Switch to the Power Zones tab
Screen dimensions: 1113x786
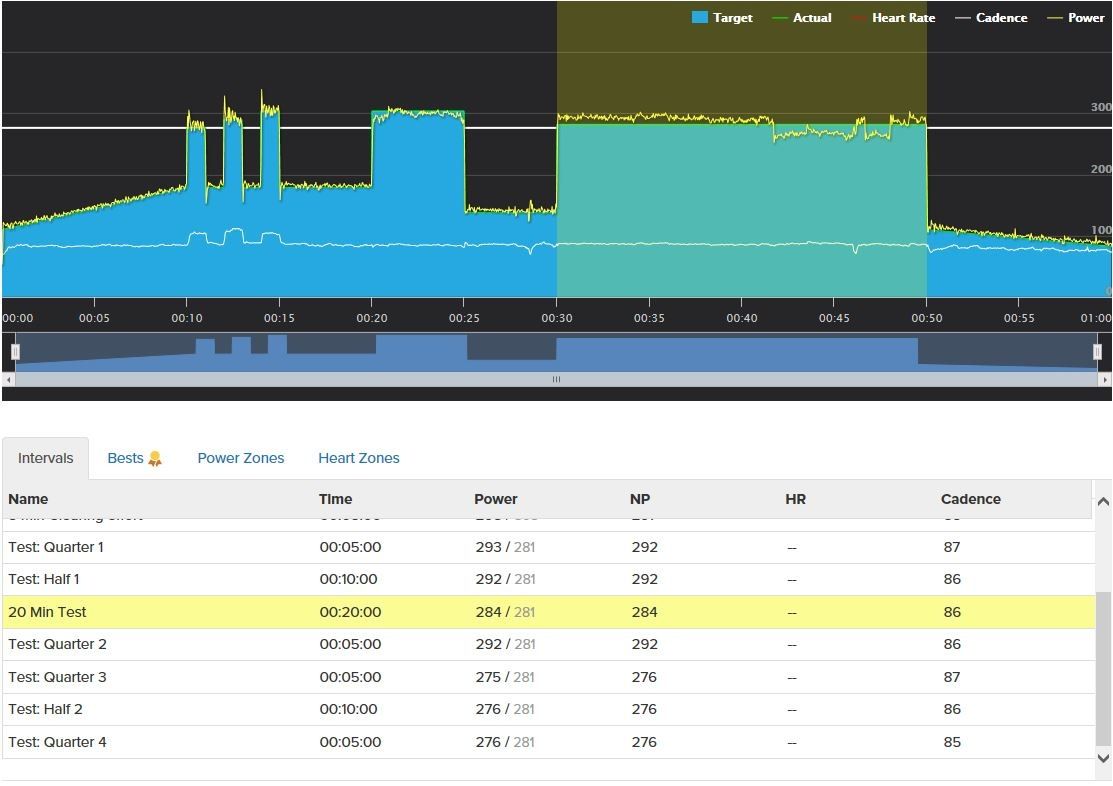pos(241,459)
